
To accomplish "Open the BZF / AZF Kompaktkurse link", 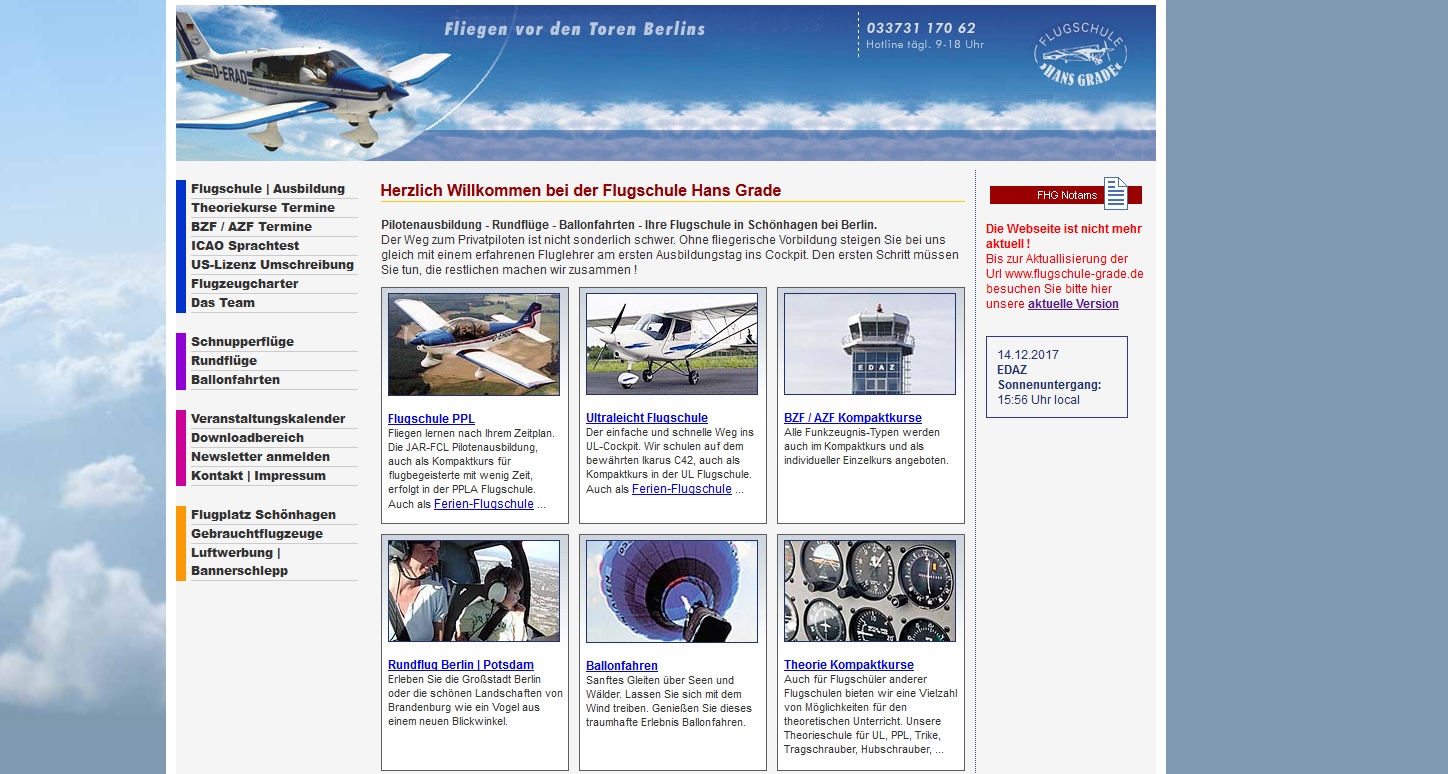I will click(x=853, y=418).
